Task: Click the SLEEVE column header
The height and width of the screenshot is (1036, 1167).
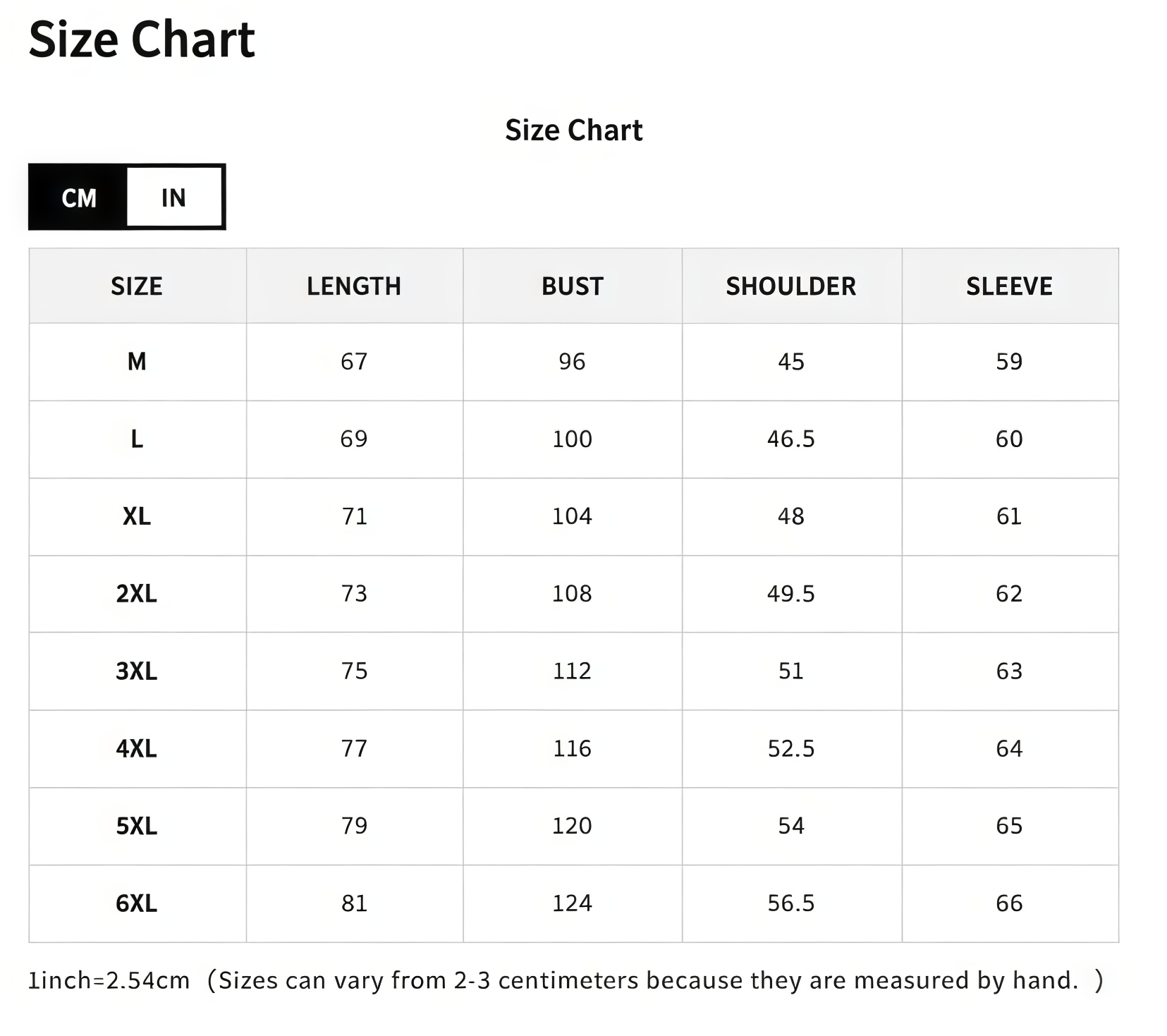Action: pos(1009,286)
